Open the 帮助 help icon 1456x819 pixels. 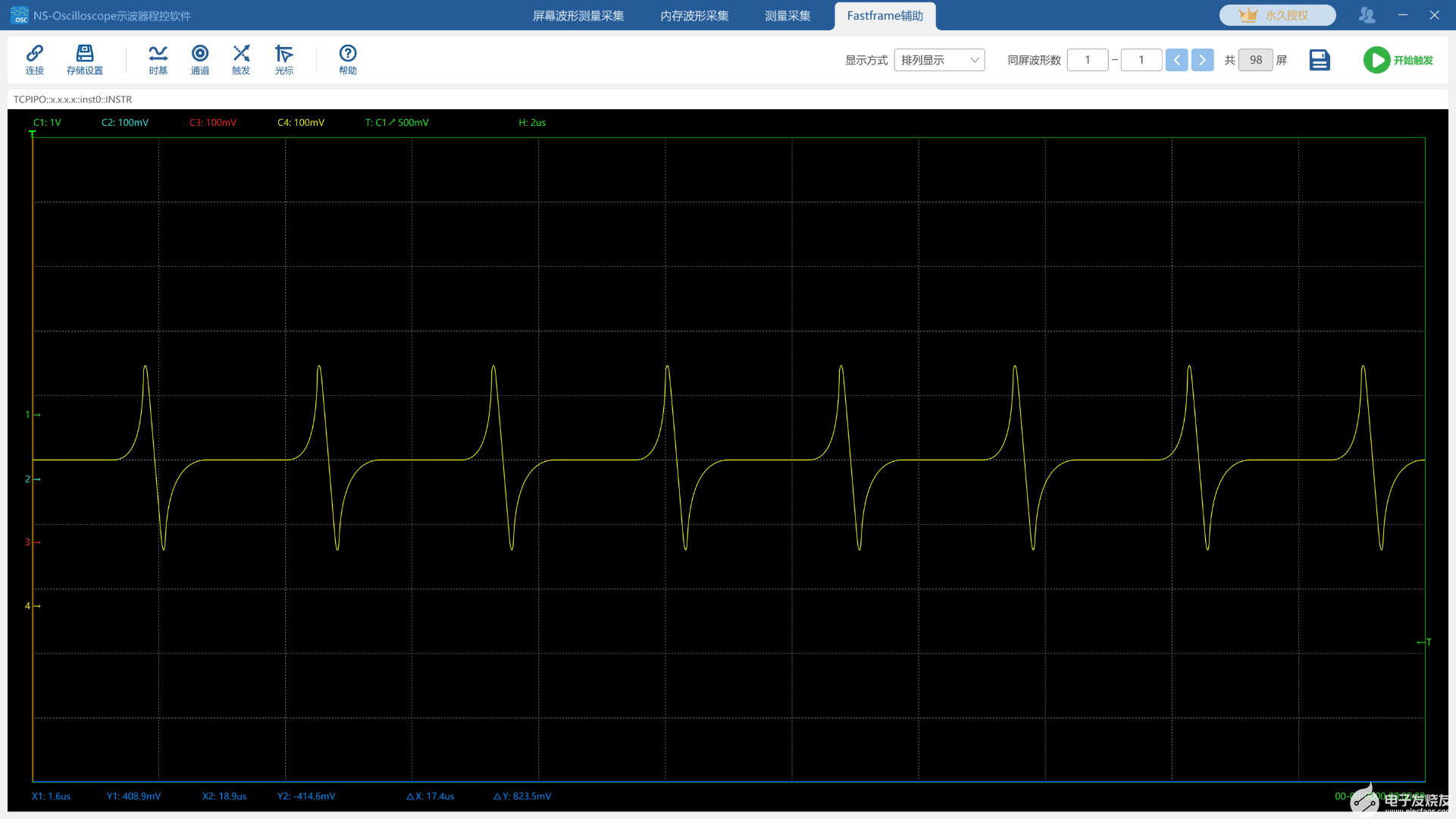click(347, 59)
